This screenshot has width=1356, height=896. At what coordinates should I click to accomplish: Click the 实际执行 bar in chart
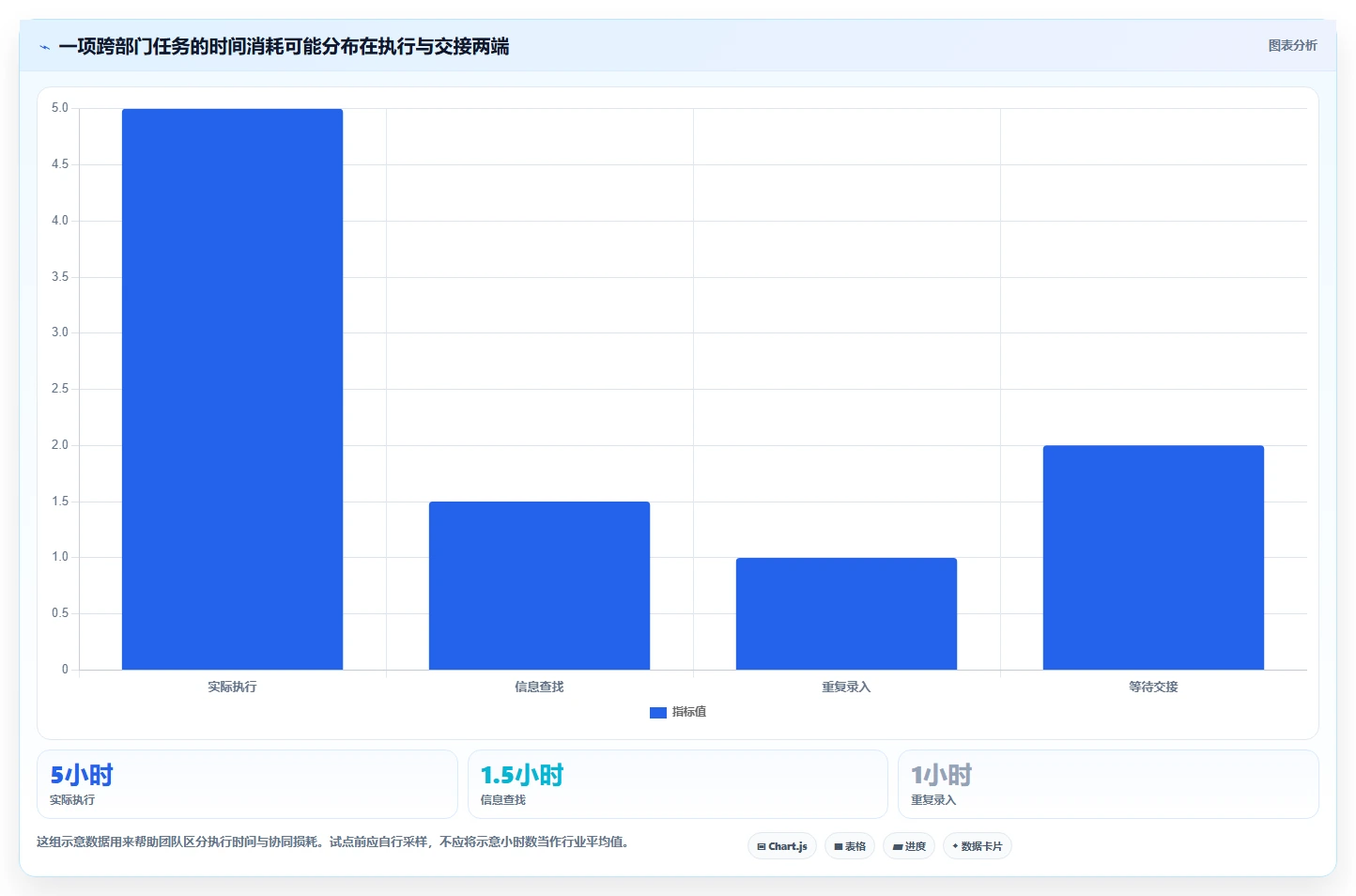tap(232, 389)
